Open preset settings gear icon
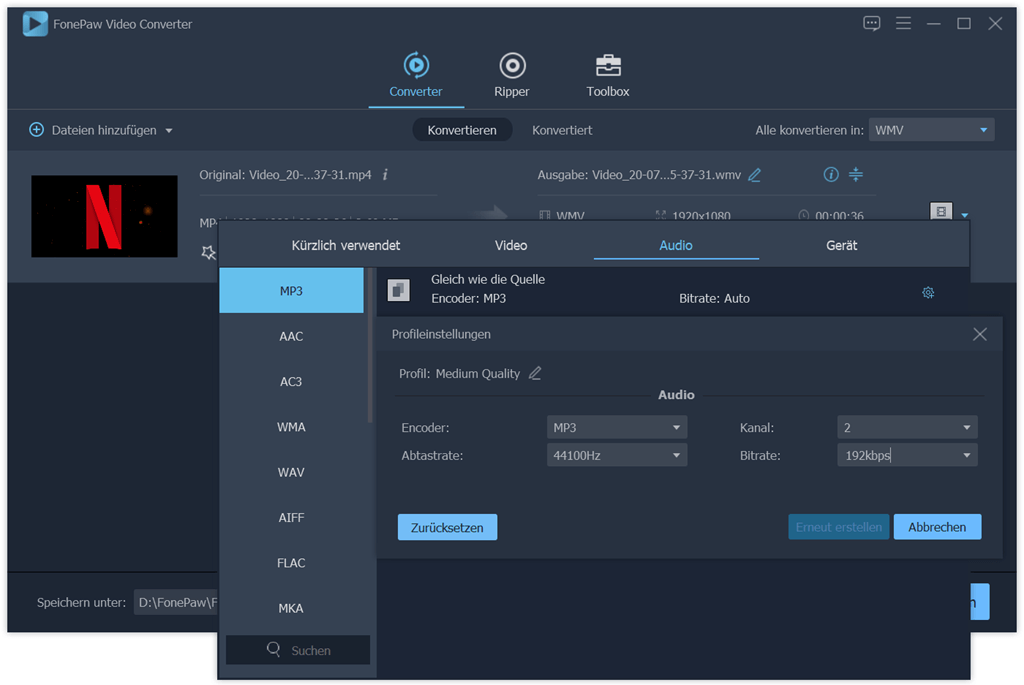 click(x=928, y=293)
